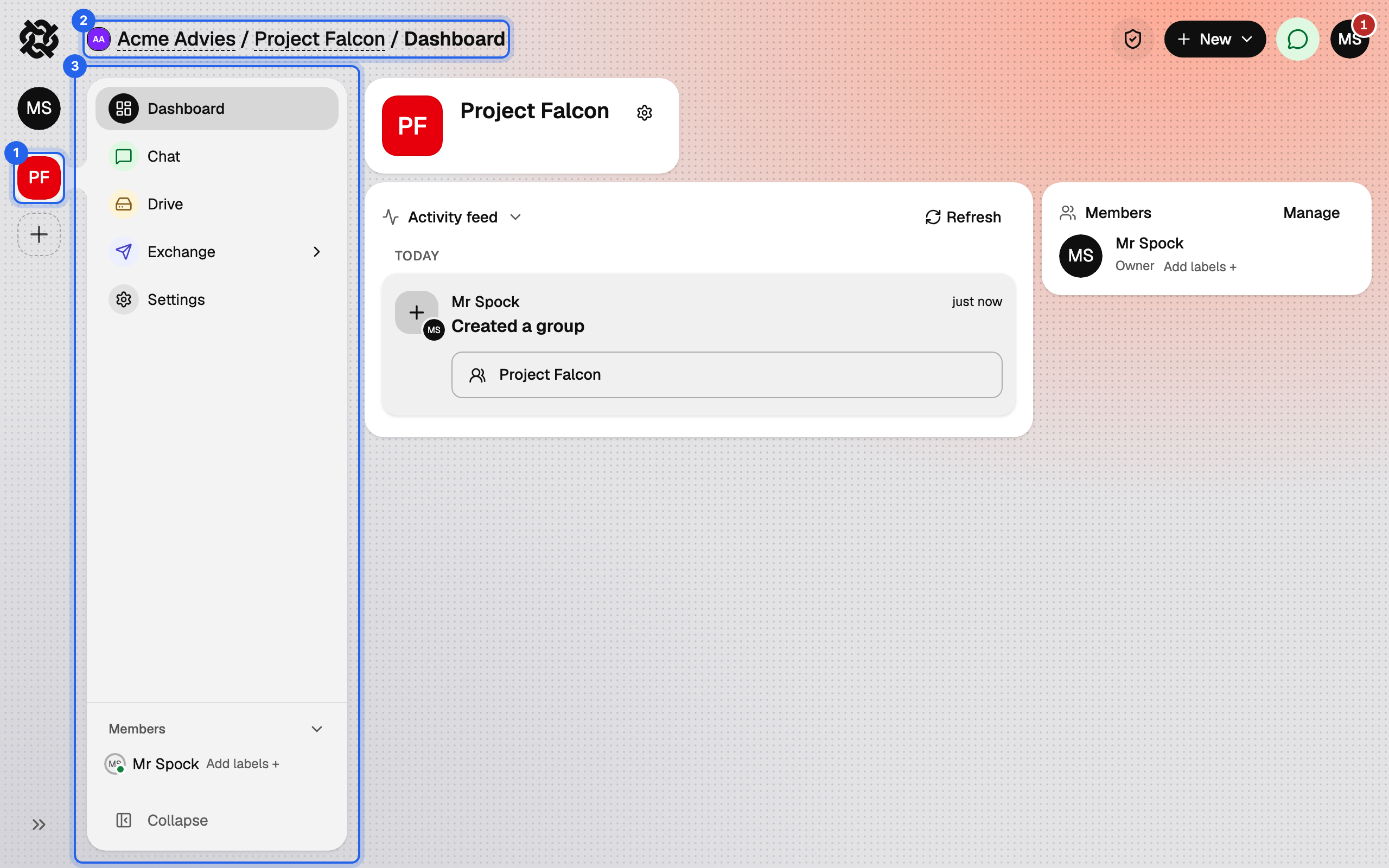This screenshot has width=1389, height=868.
Task: Open Settings in the sidebar
Action: click(x=217, y=299)
